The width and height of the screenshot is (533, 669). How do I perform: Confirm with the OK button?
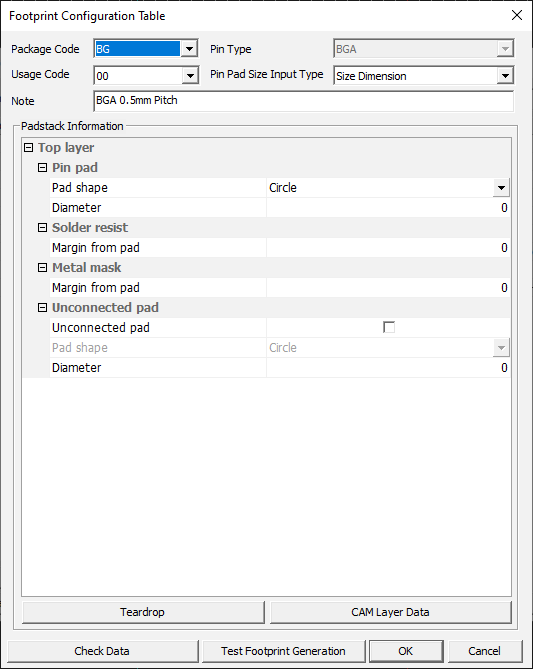406,651
